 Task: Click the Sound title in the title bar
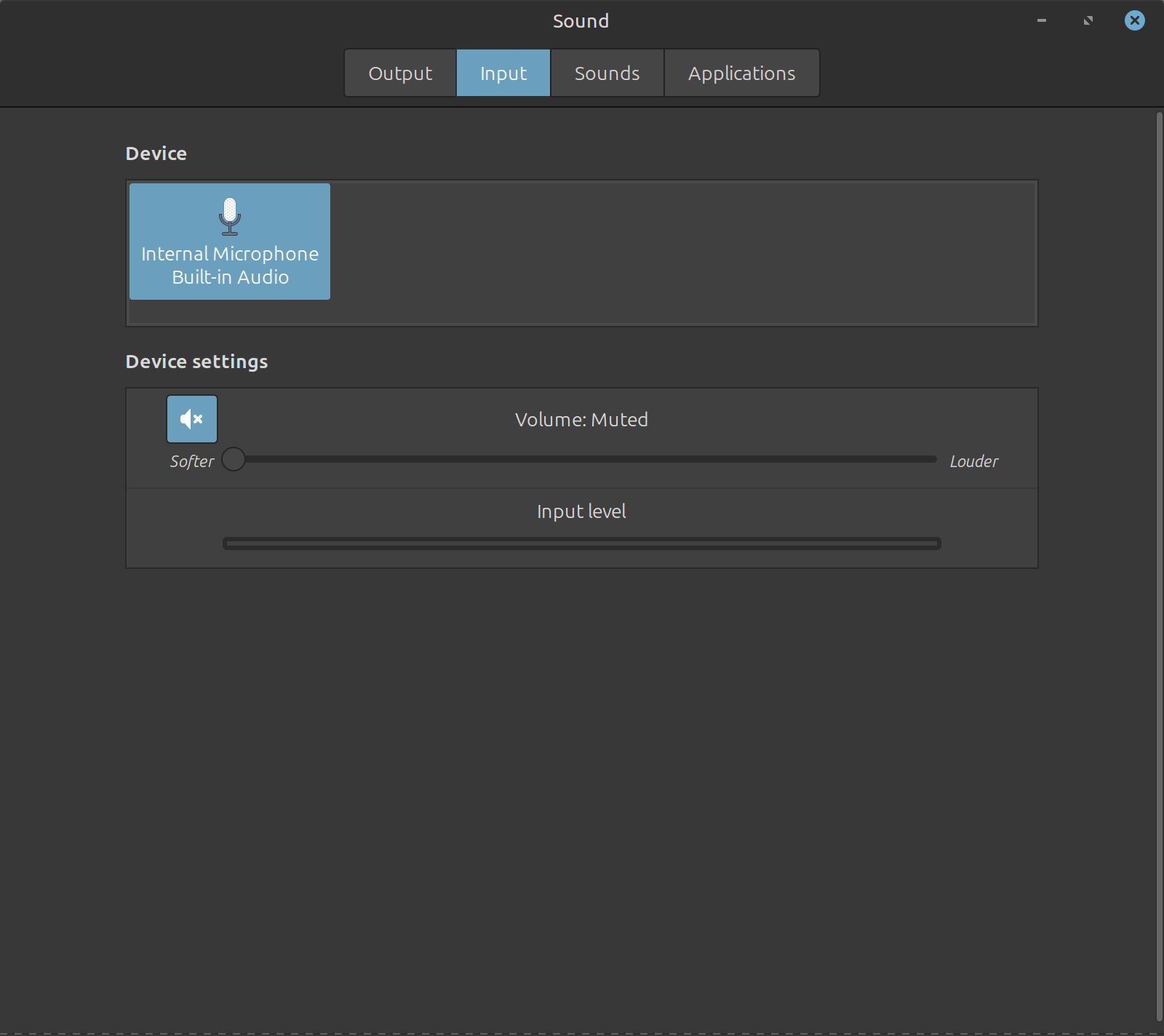pos(581,21)
